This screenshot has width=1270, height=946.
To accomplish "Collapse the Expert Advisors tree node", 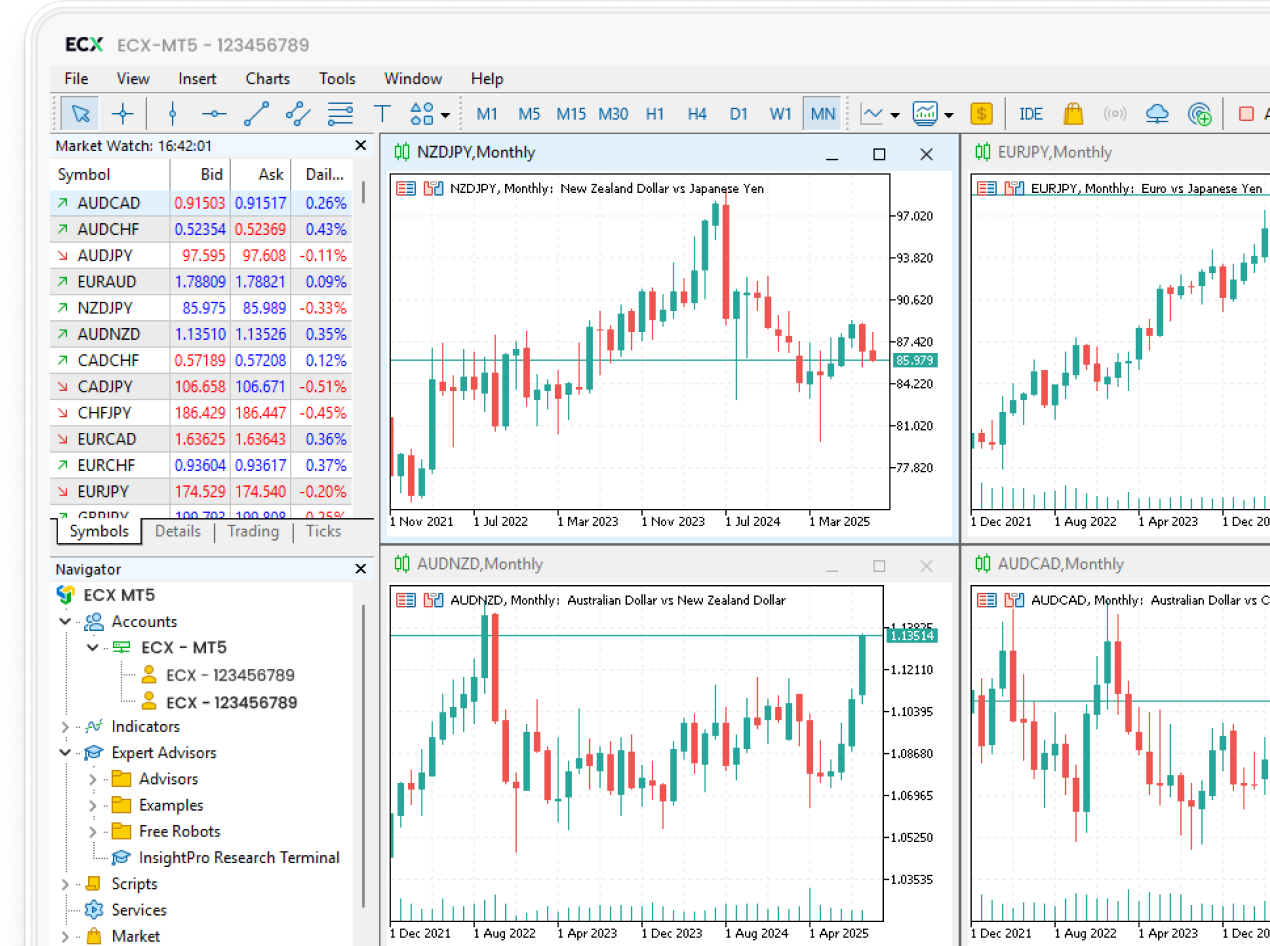I will click(66, 753).
